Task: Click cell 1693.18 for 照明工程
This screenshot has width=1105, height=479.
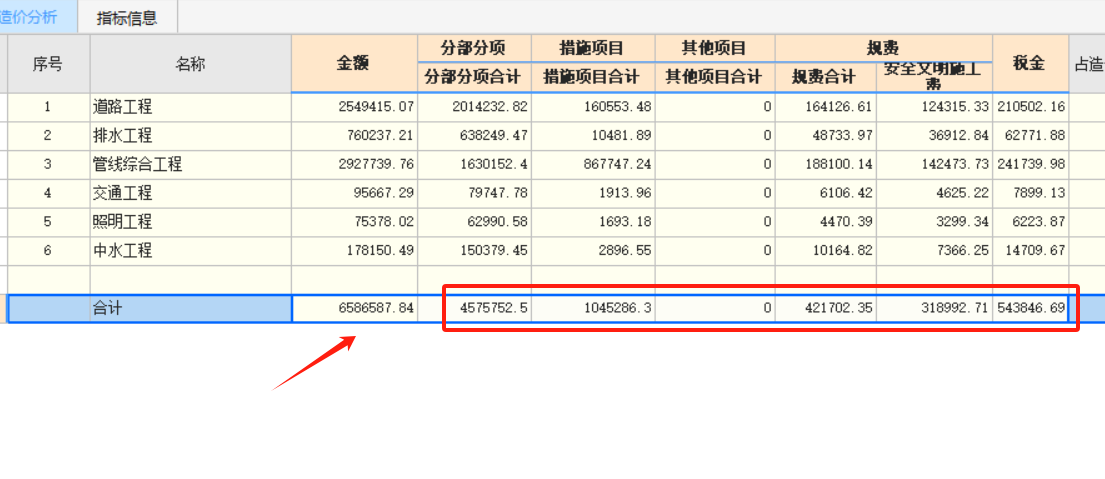Action: 593,223
